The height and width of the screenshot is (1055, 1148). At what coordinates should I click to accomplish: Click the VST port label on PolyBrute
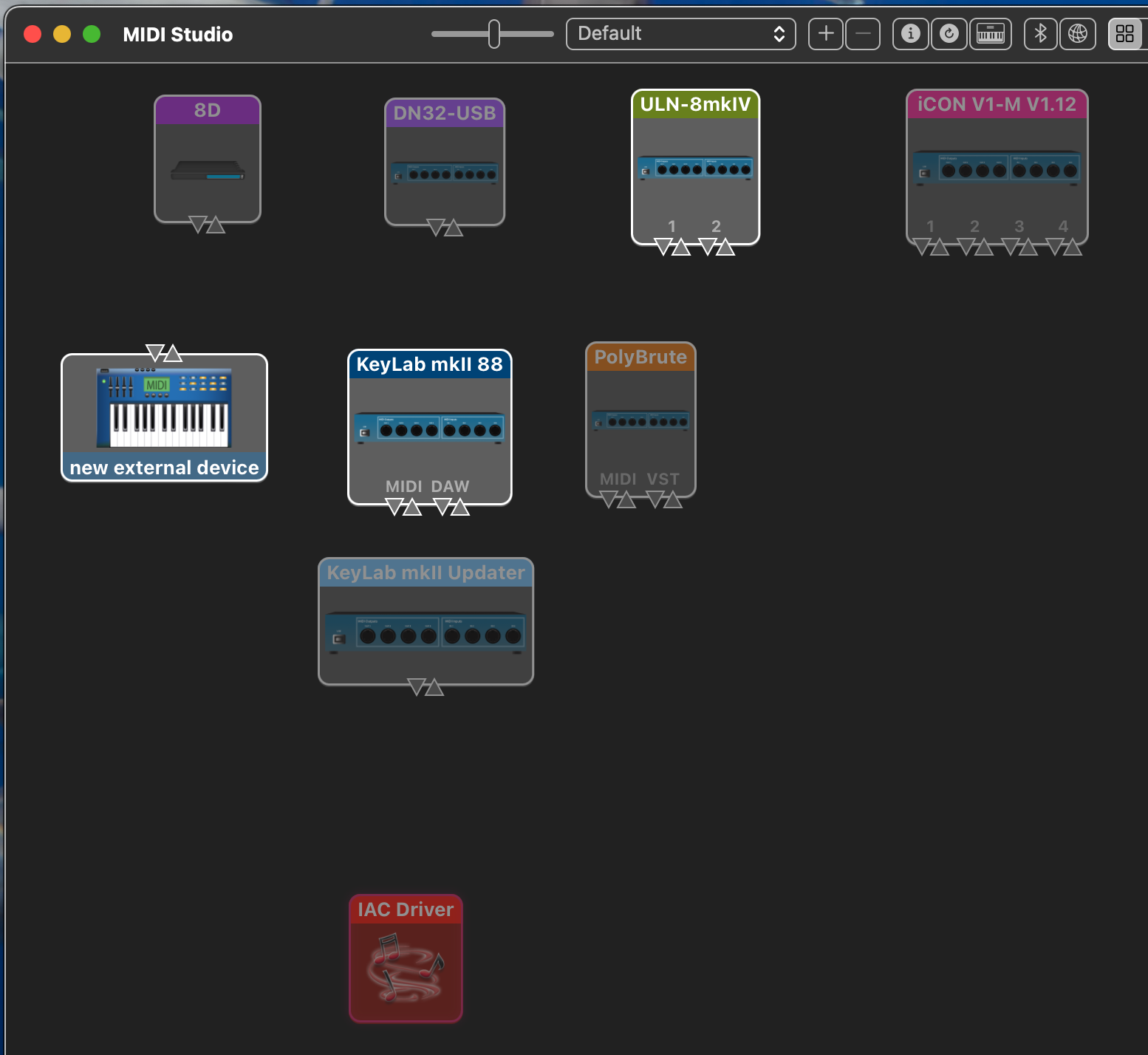coord(663,479)
